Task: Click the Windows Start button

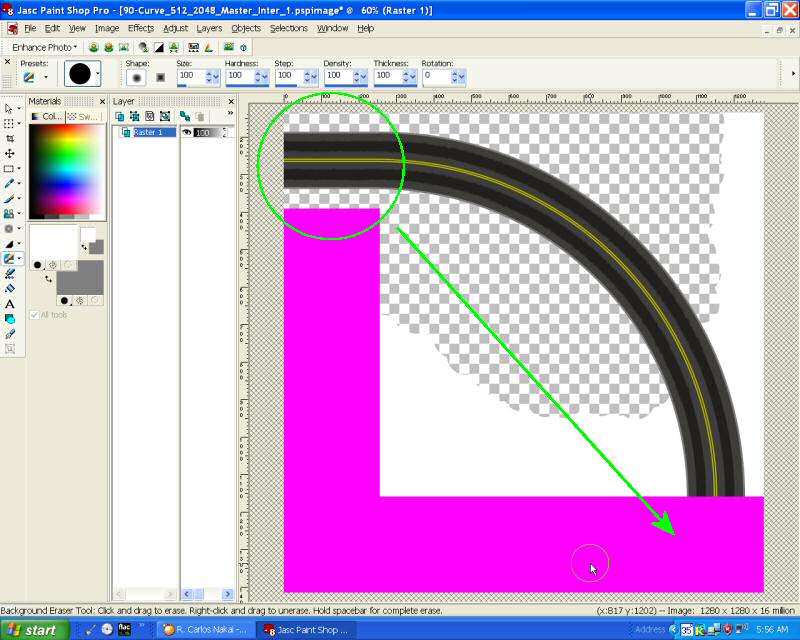Action: [x=34, y=630]
